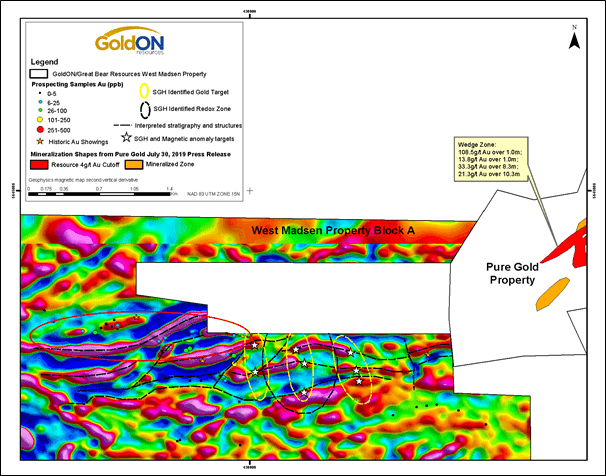Click 'West Madsen Property Block A' map label
The width and height of the screenshot is (606, 476).
click(333, 231)
